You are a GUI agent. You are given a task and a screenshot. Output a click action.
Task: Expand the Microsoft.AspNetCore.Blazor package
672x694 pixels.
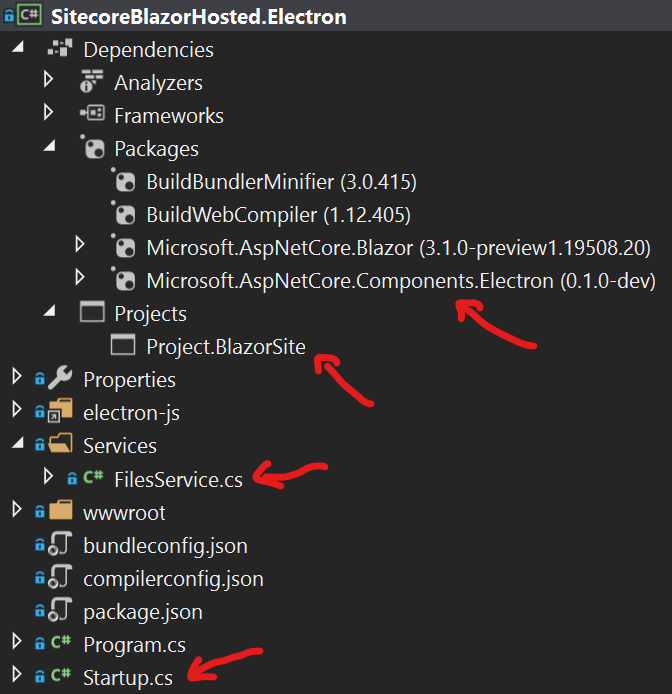click(x=80, y=245)
